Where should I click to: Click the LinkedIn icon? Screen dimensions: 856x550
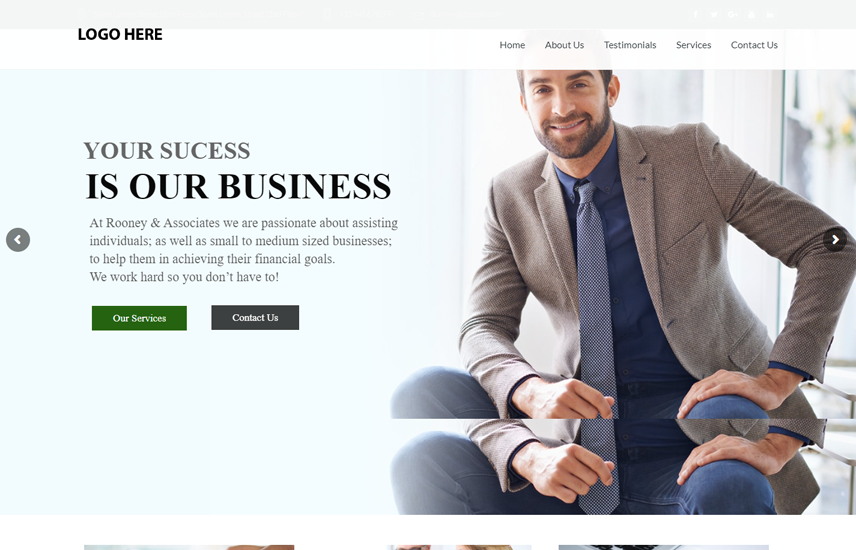[770, 15]
